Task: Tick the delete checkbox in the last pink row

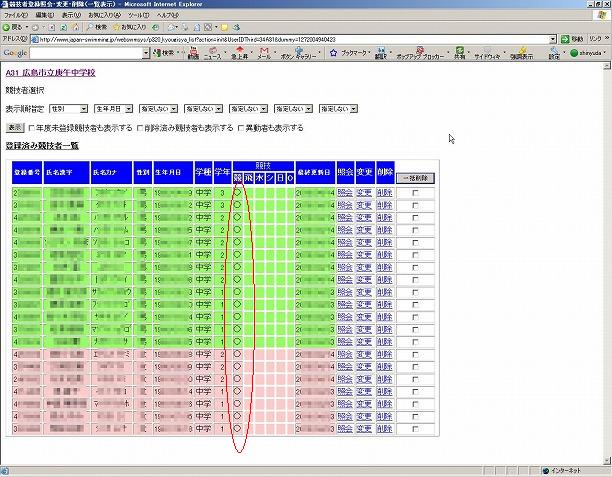Action: point(415,429)
